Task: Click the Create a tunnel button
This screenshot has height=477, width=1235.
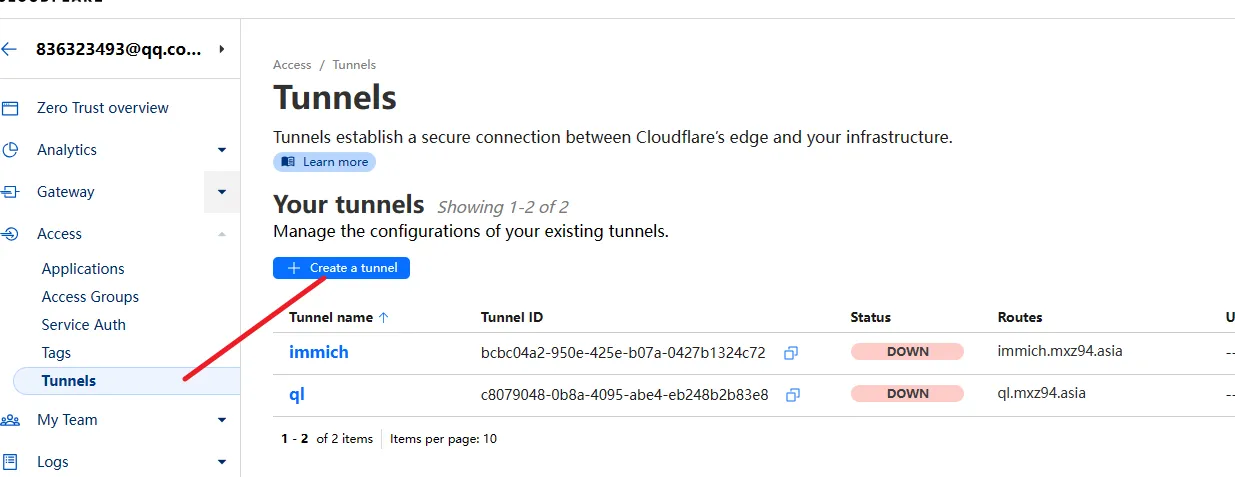Action: coord(342,268)
